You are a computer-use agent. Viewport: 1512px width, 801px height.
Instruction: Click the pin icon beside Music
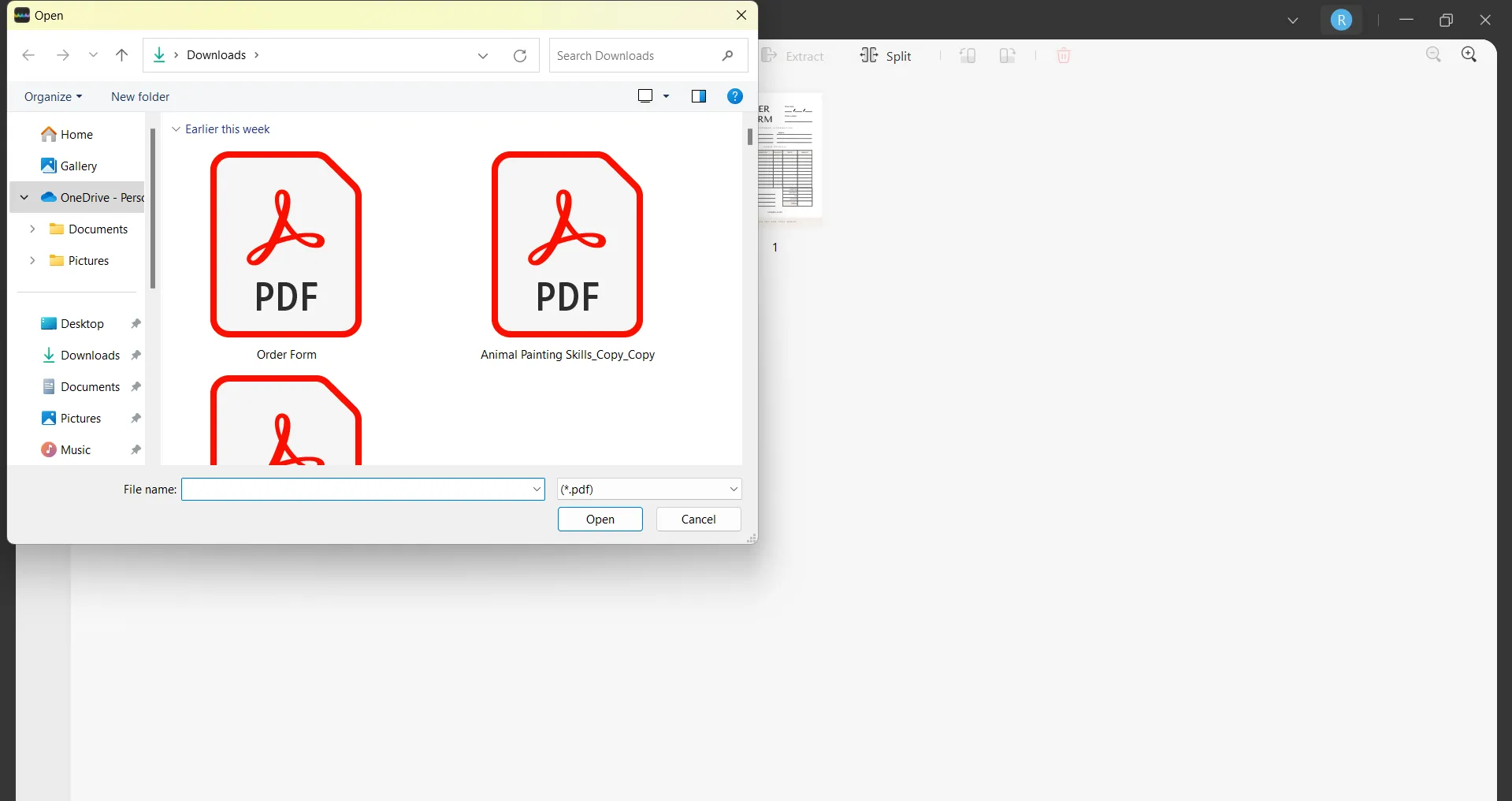point(136,450)
